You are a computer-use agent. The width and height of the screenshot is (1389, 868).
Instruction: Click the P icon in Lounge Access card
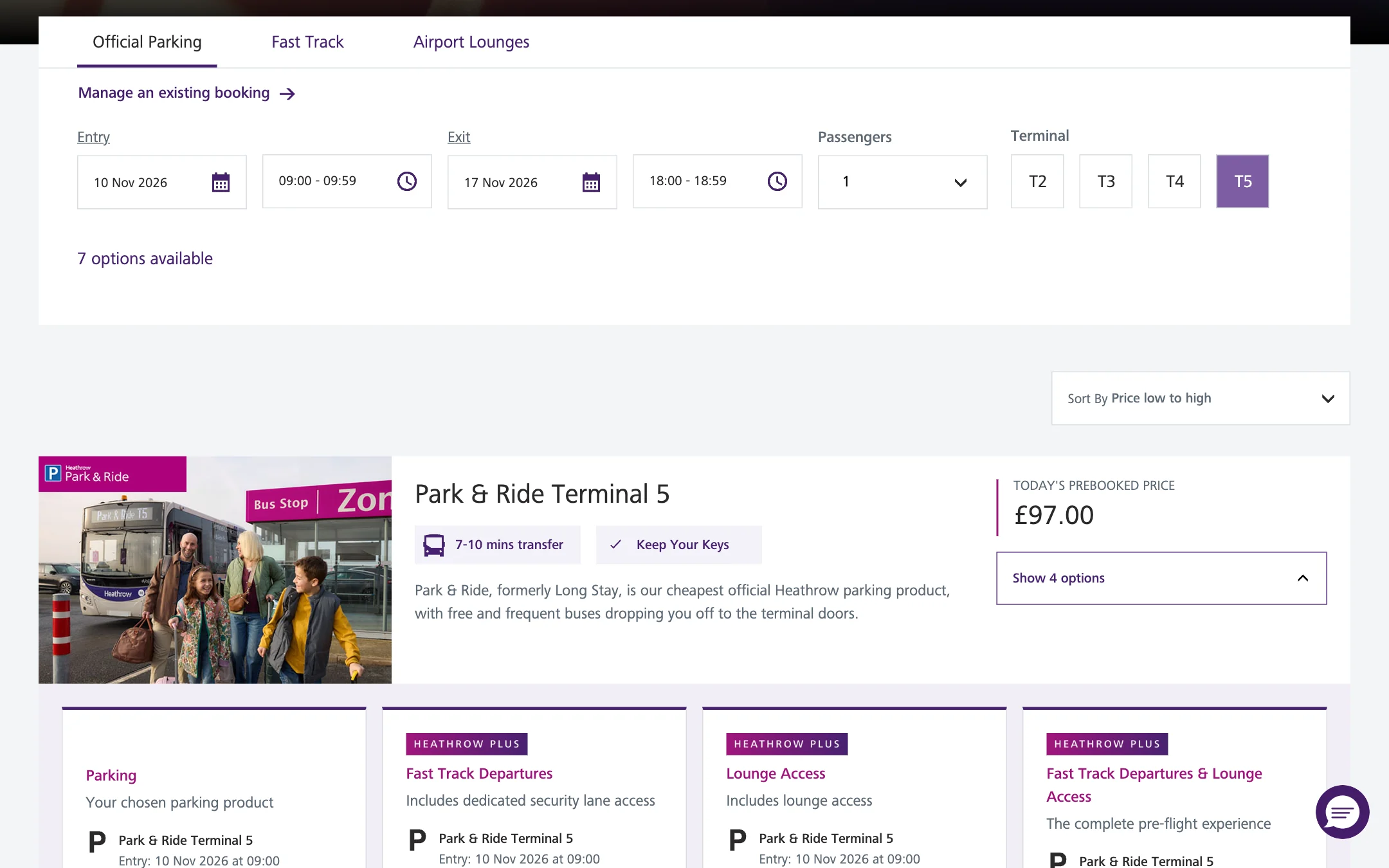[x=738, y=839]
